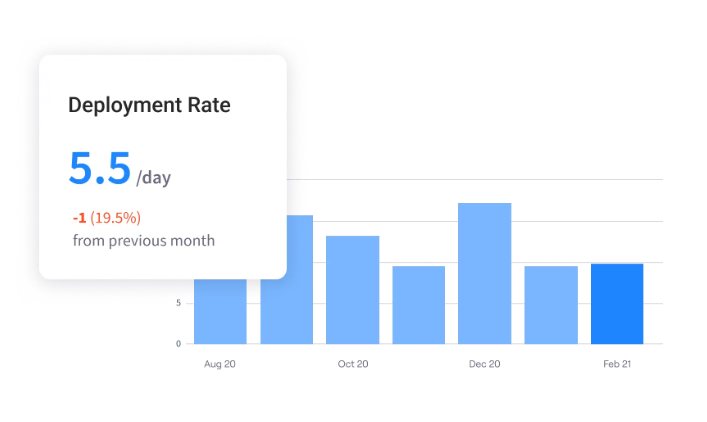707x422 pixels.
Task: Click the 'from previous month' caption
Action: tap(143, 240)
